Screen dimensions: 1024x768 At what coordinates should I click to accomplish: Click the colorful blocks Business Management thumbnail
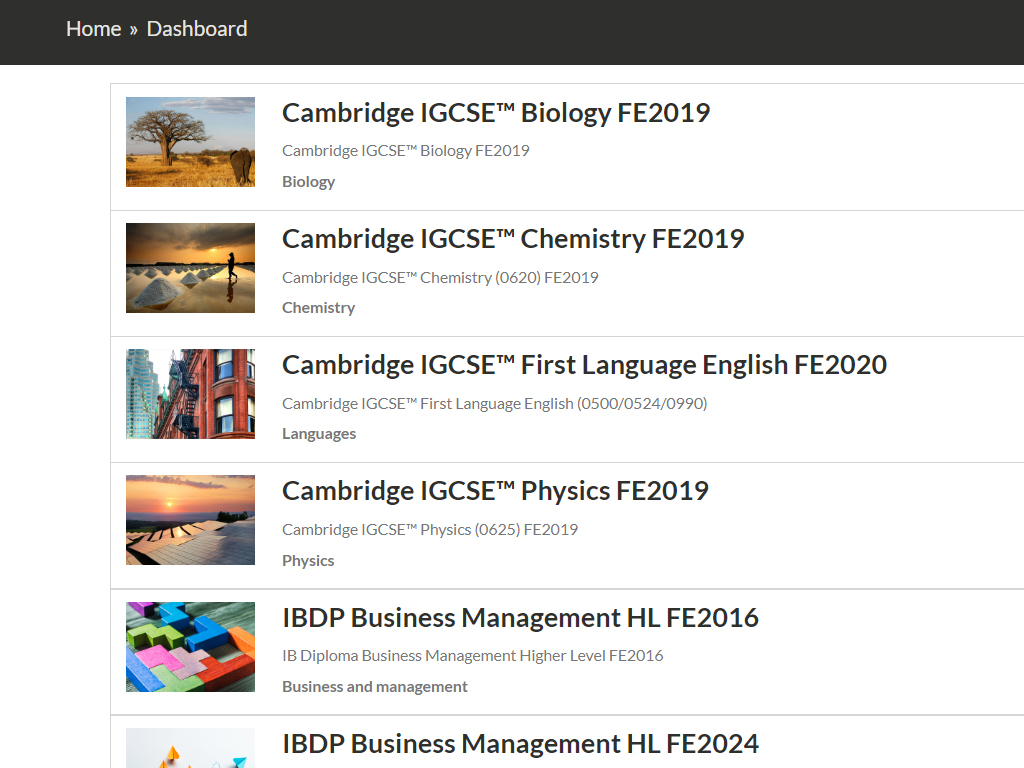tap(190, 647)
